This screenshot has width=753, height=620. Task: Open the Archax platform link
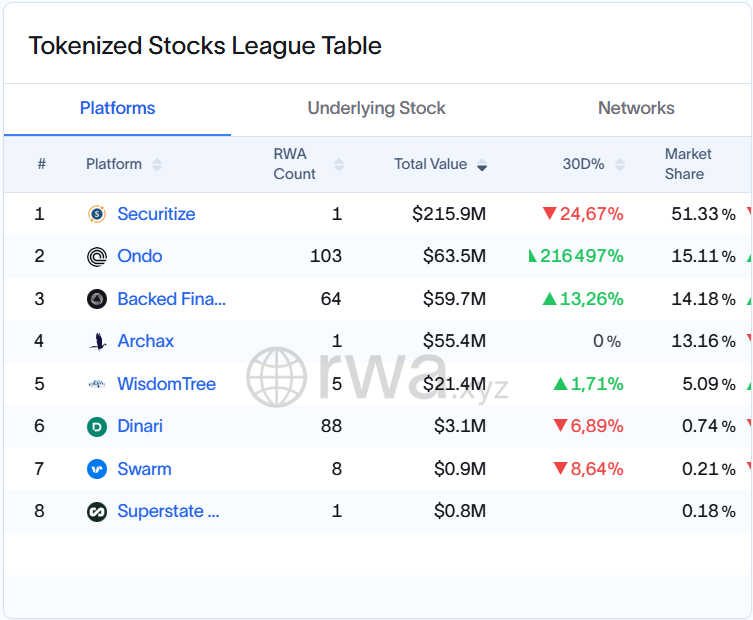146,341
